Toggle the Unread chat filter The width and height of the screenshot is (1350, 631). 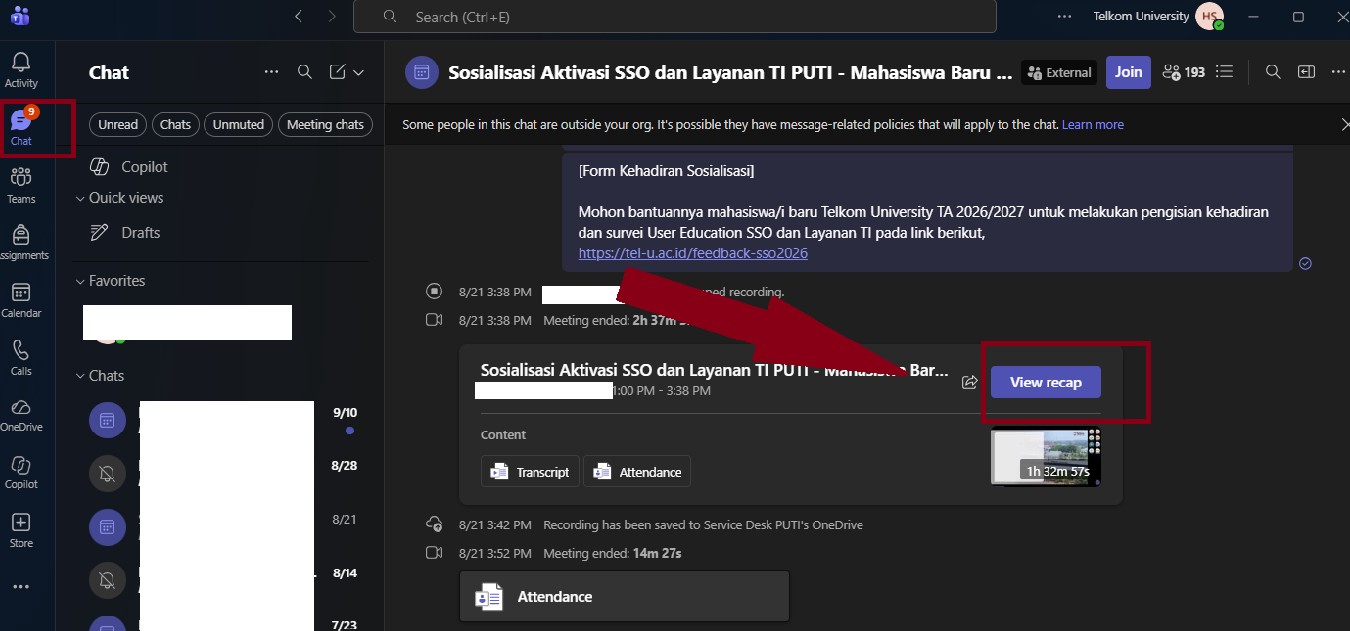(118, 124)
